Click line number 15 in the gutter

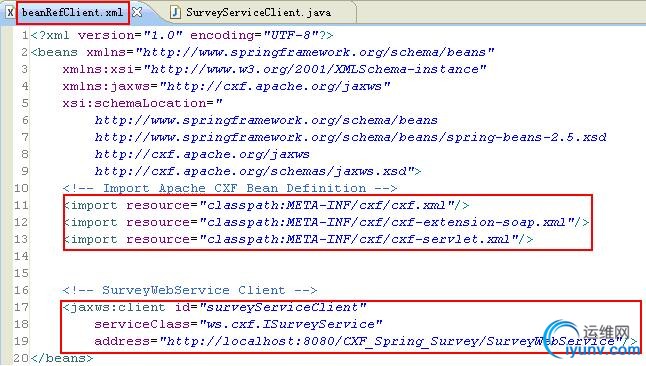[21, 273]
